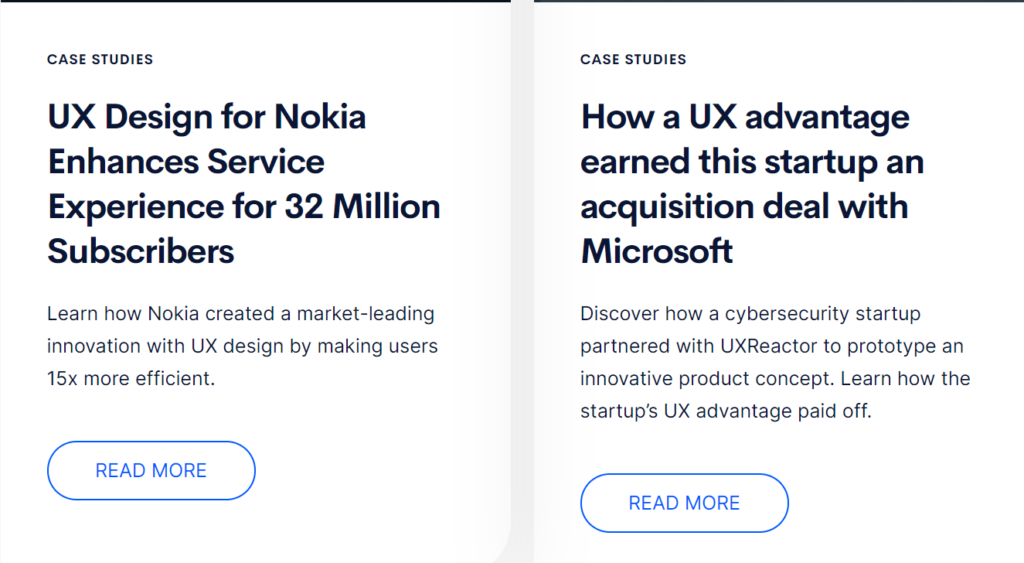Viewport: 1024px width, 563px height.
Task: Click the Nokia card description paragraph
Action: click(x=242, y=346)
